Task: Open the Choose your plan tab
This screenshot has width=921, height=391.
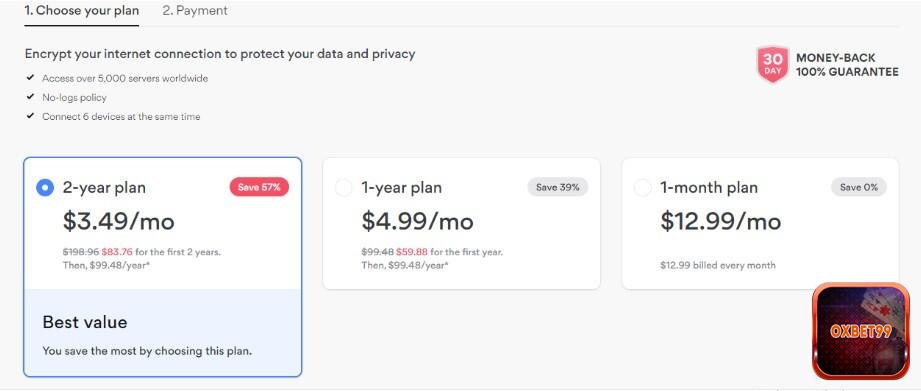Action: tap(82, 11)
